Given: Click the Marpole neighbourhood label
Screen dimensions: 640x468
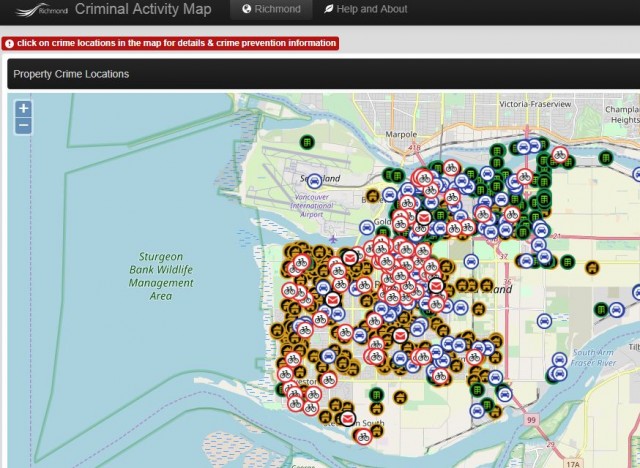Looking at the screenshot, I should pyautogui.click(x=401, y=134).
